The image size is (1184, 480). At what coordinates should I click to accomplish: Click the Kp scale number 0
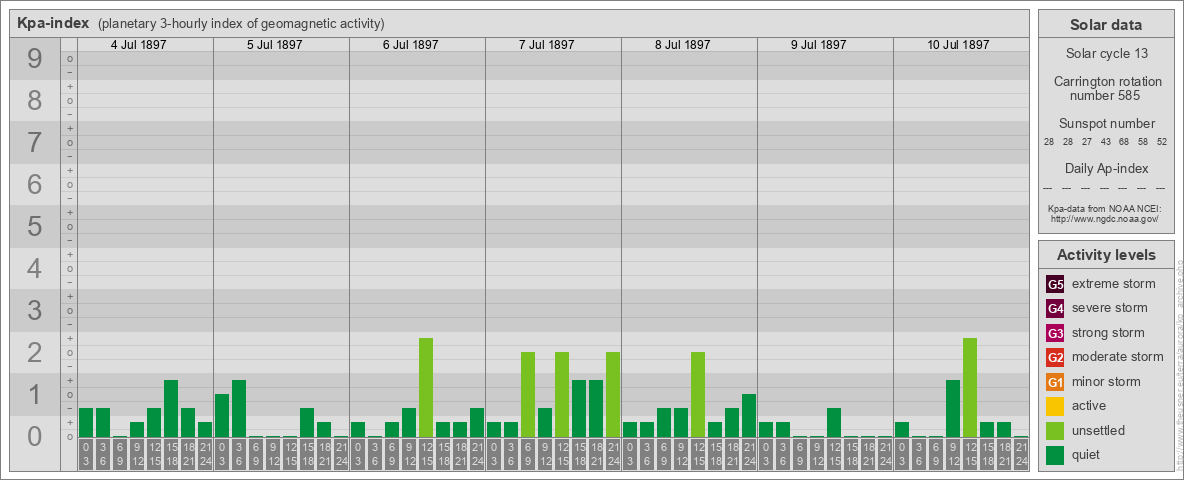[35, 436]
